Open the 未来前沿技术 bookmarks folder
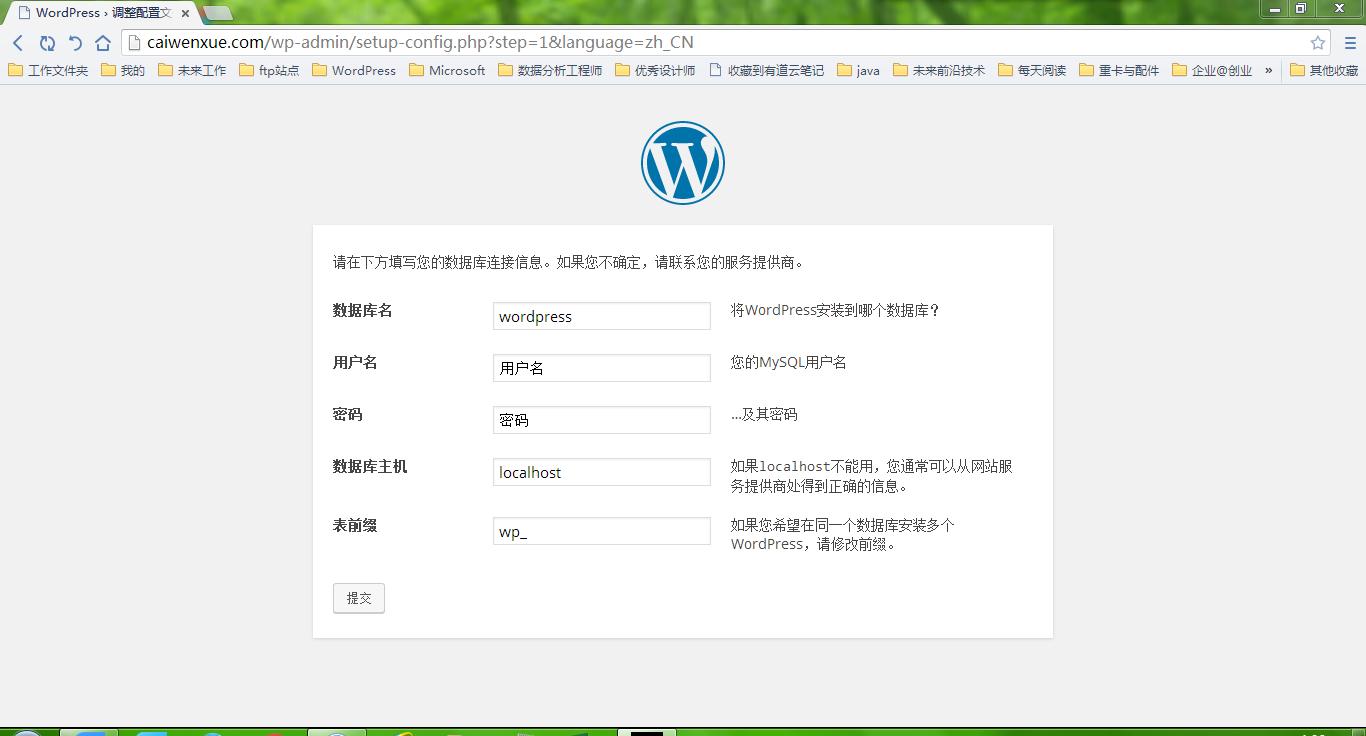Viewport: 1366px width, 736px height. click(x=942, y=70)
